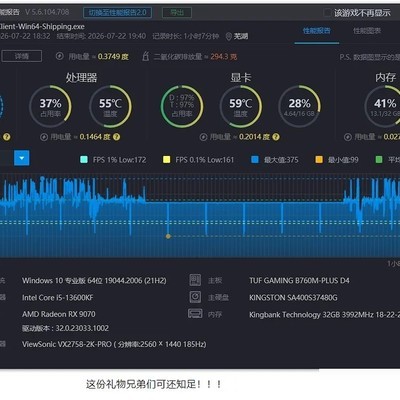Switch to Performance Report 2.0 button
This screenshot has height=400, width=400.
(117, 13)
